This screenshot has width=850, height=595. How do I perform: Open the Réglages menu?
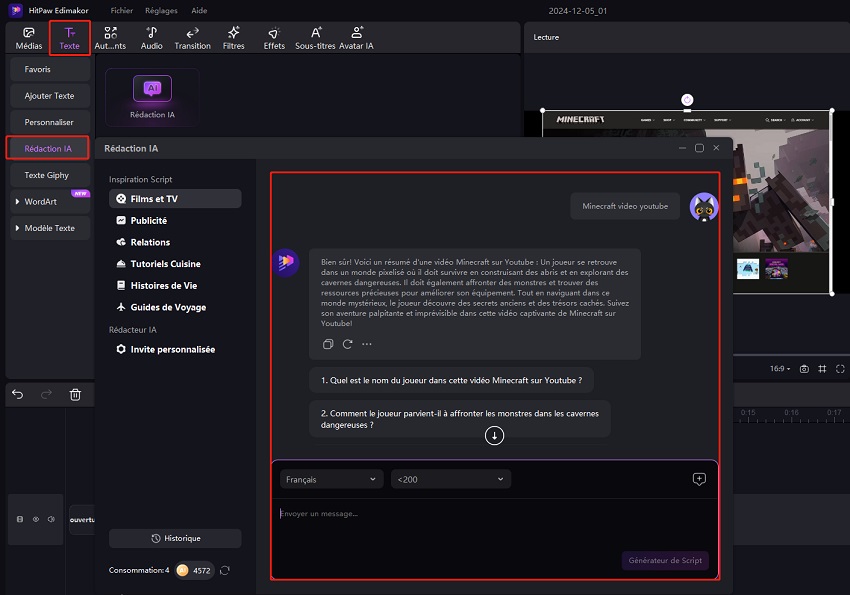(159, 9)
